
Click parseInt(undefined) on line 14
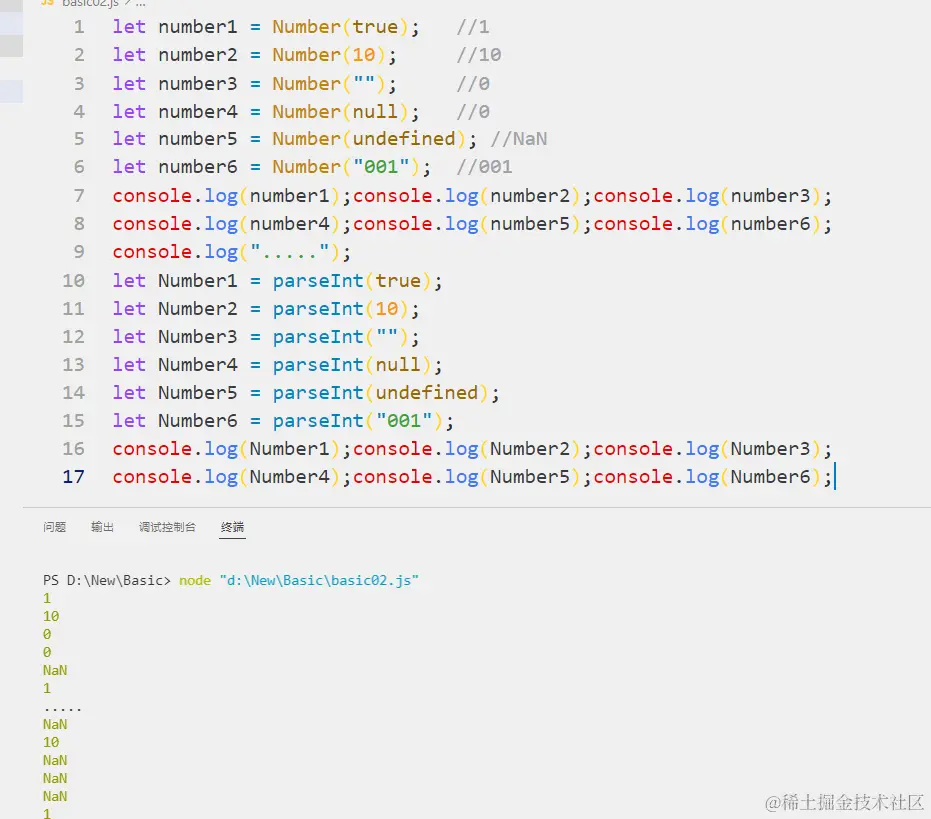pos(380,393)
